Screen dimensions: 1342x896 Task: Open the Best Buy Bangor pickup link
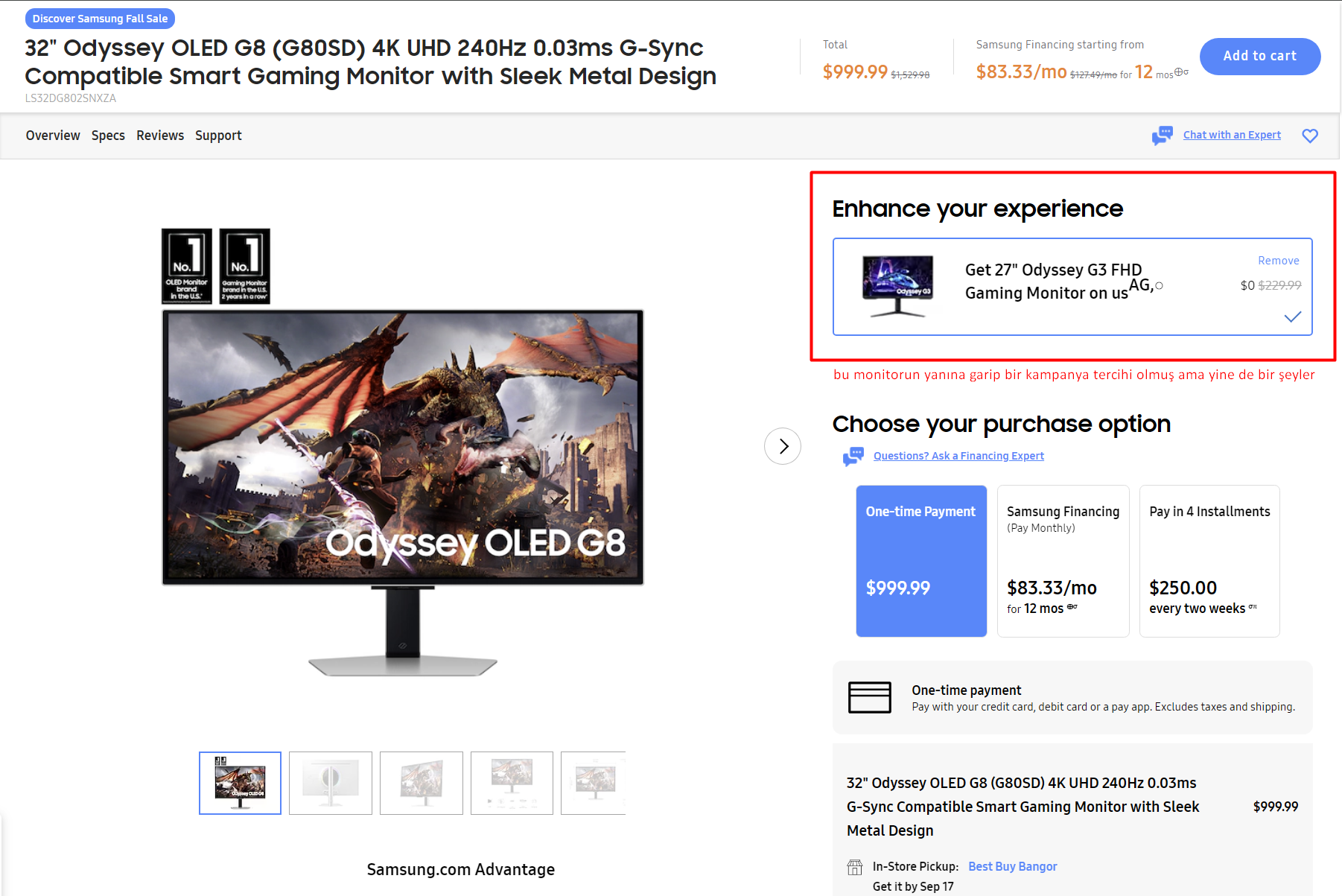point(1012,866)
